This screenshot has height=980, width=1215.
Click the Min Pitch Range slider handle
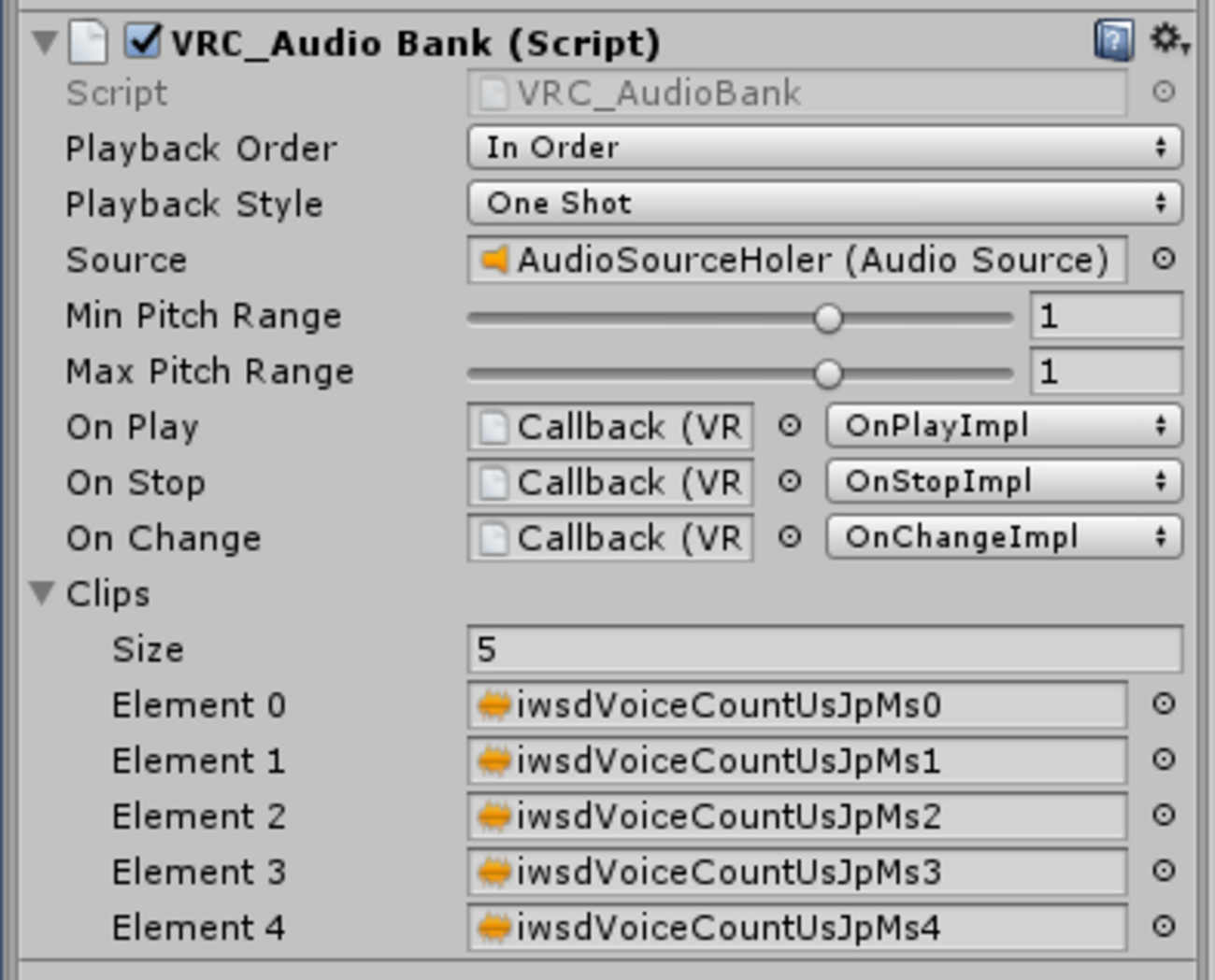[x=827, y=319]
